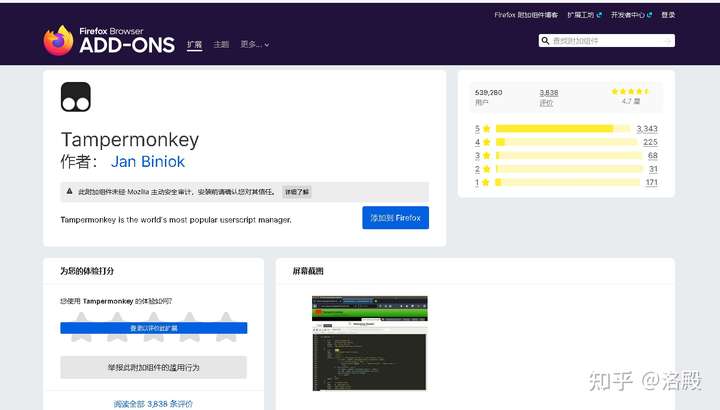The width and height of the screenshot is (720, 410).
Task: Open the 3,838 reviews count link
Action: [549, 93]
